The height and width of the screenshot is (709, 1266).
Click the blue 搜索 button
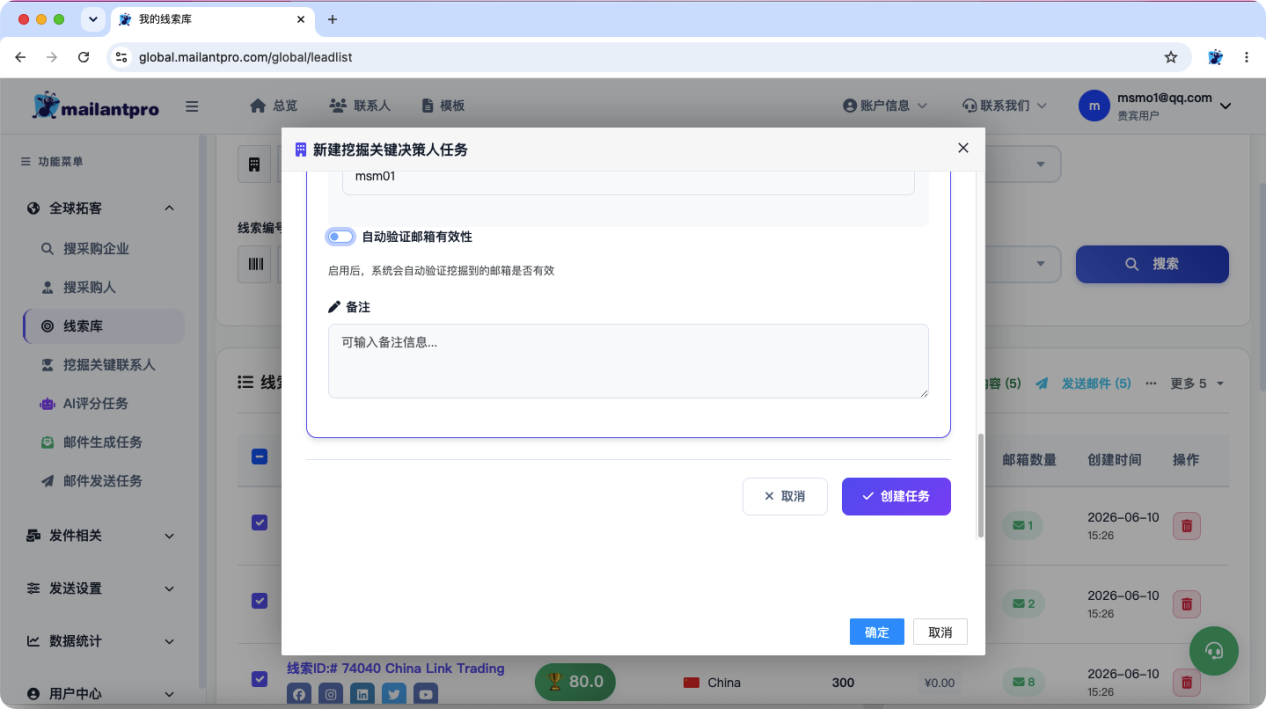[x=1152, y=264]
